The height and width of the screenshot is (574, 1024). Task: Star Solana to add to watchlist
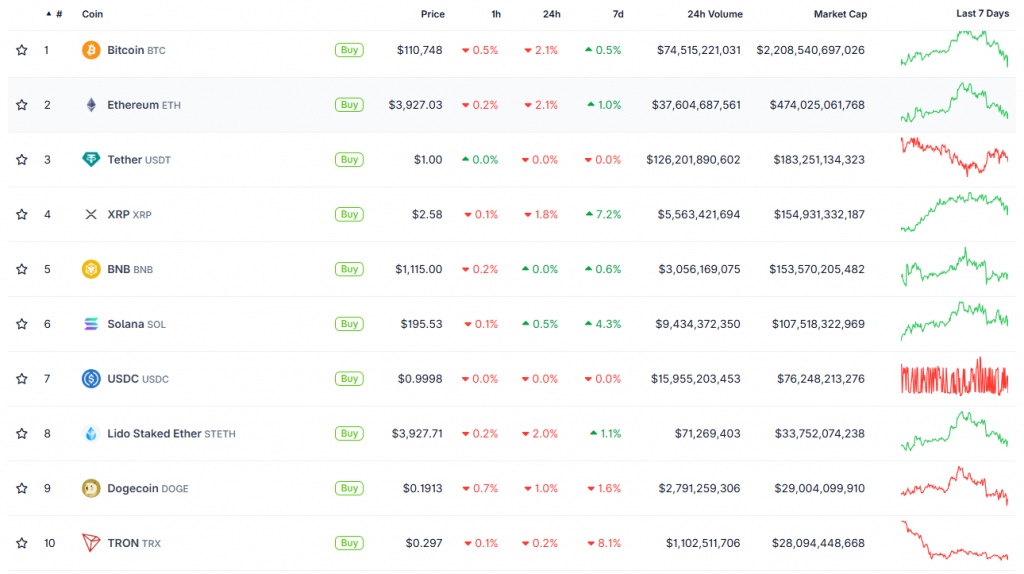22,324
